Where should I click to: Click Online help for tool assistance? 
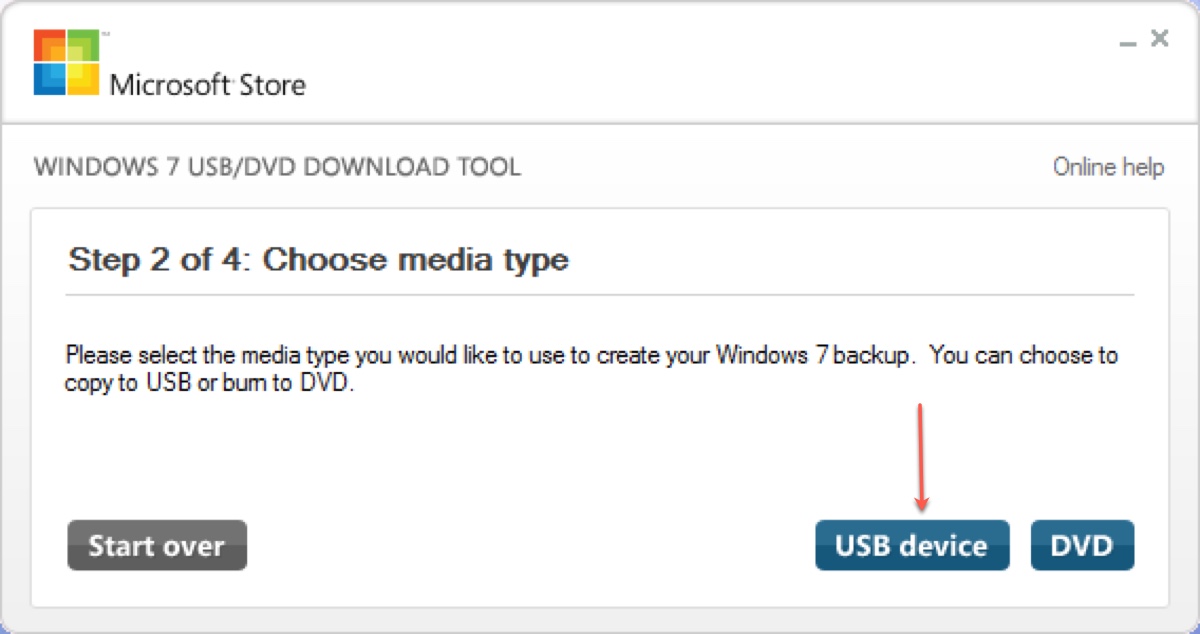(1108, 167)
